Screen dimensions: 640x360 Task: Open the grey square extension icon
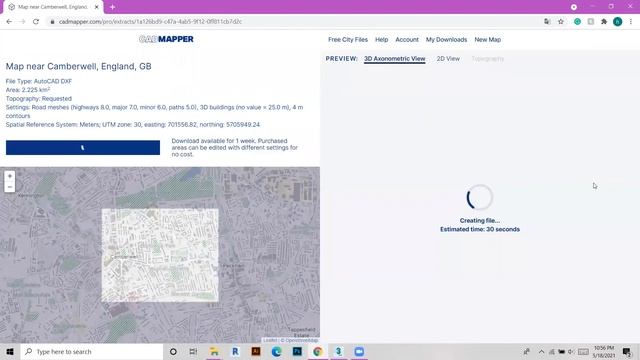pos(591,22)
